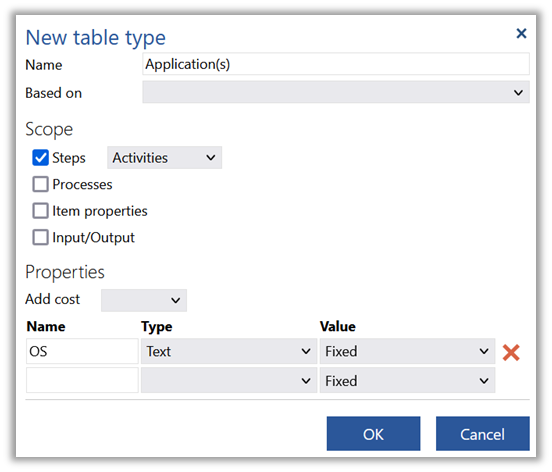Image resolution: width=552 pixels, height=472 pixels.
Task: Open the Add cost dropdown
Action: coord(144,300)
